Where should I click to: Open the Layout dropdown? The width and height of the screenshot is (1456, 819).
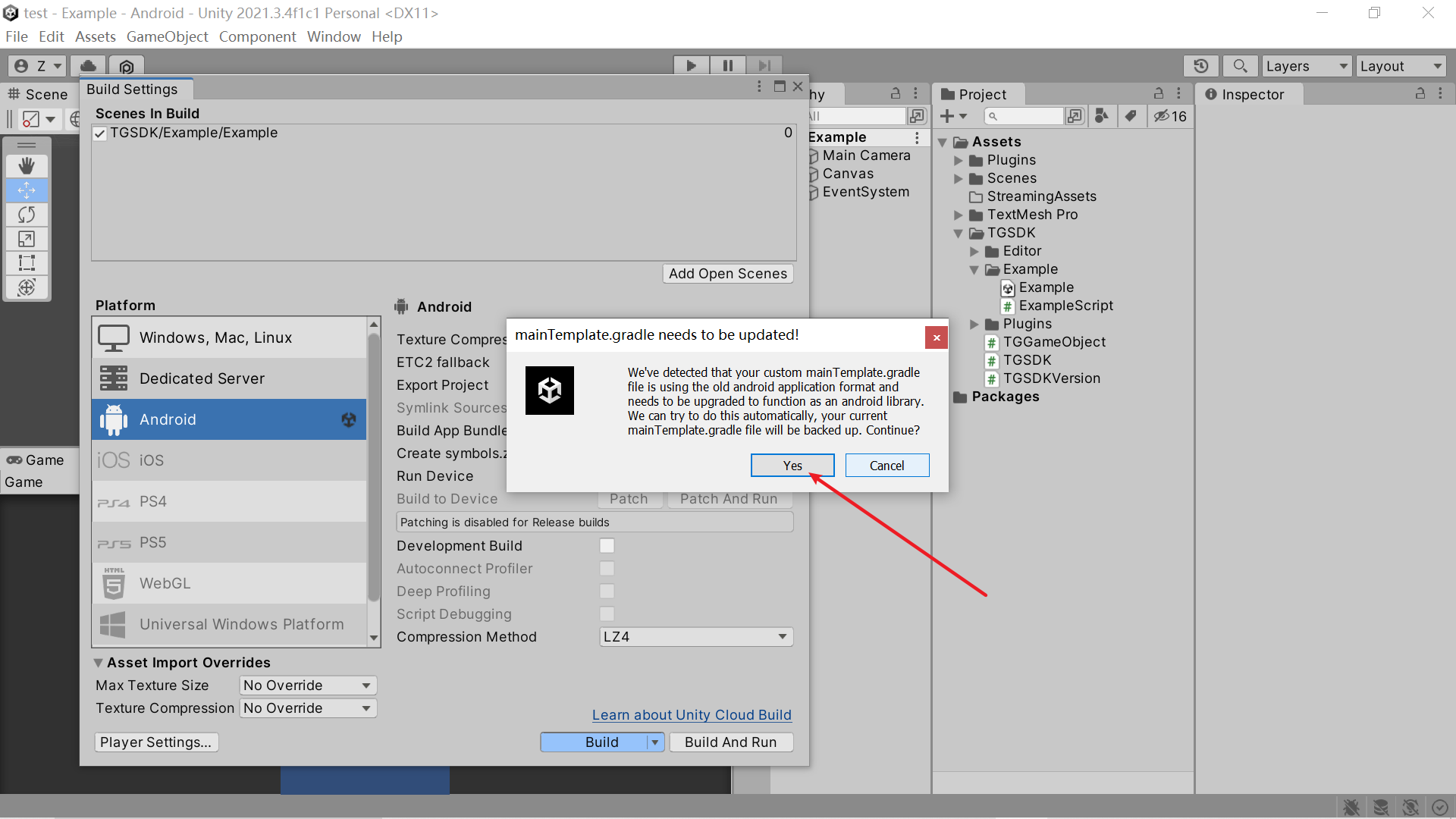(x=1401, y=66)
